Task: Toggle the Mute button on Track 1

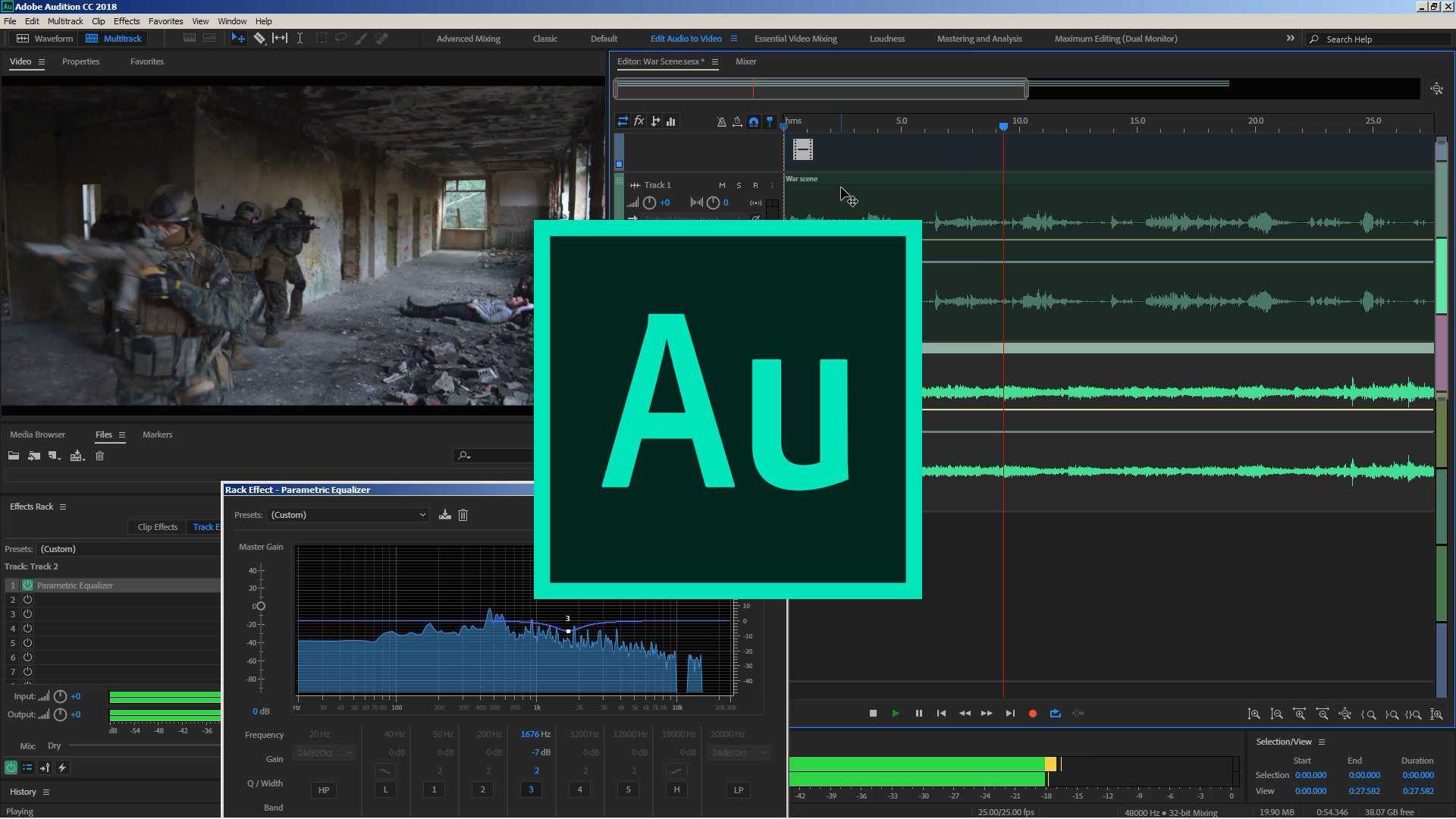Action: coord(721,184)
